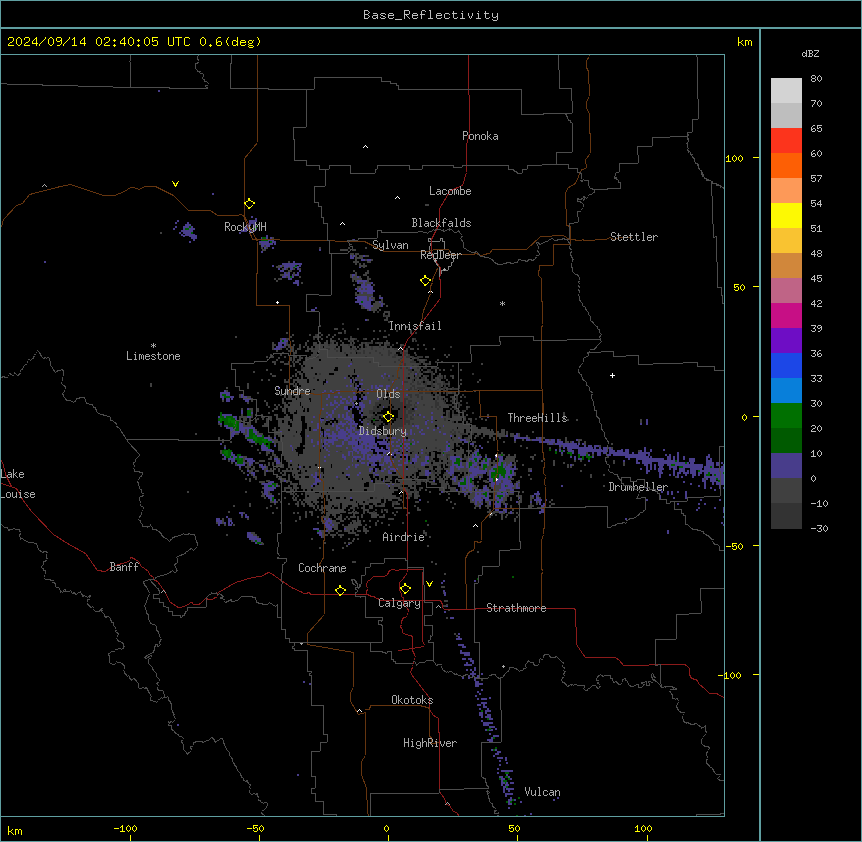Screen dimensions: 862x842
Task: Select the slate purple 0-10 dBZ swatch
Action: click(x=786, y=466)
